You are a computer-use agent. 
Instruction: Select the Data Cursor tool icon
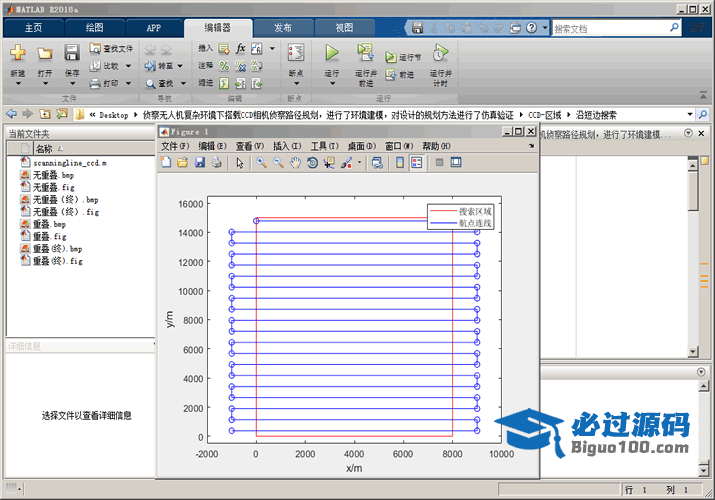[x=328, y=163]
